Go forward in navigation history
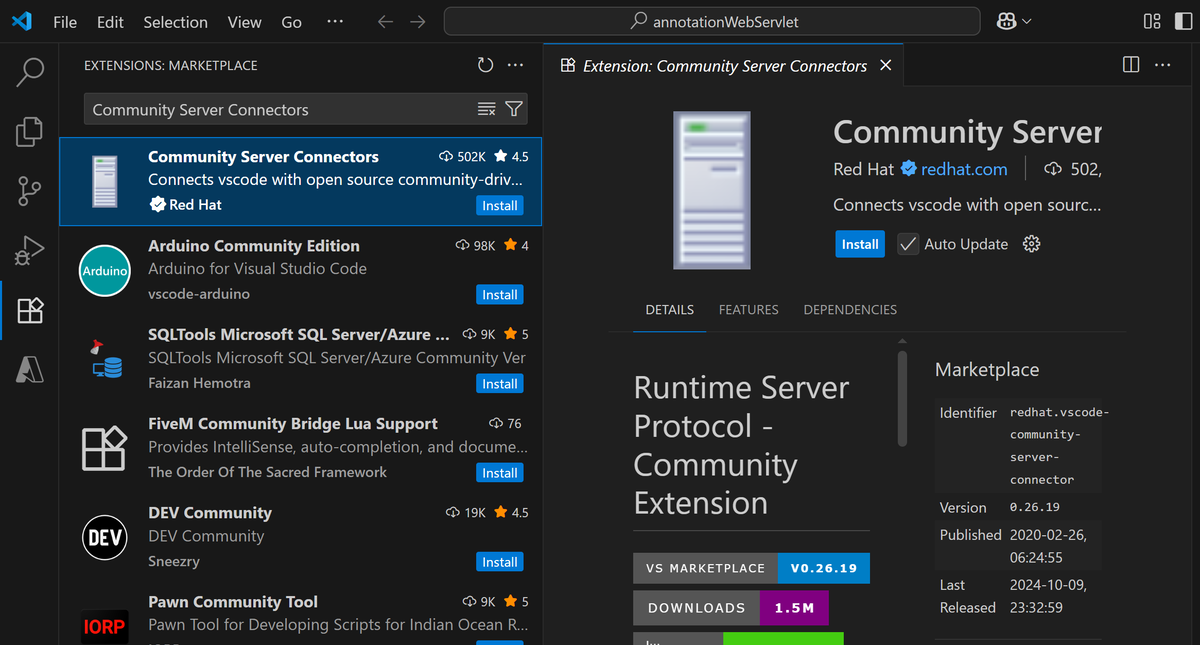This screenshot has width=1200, height=645. pyautogui.click(x=418, y=21)
